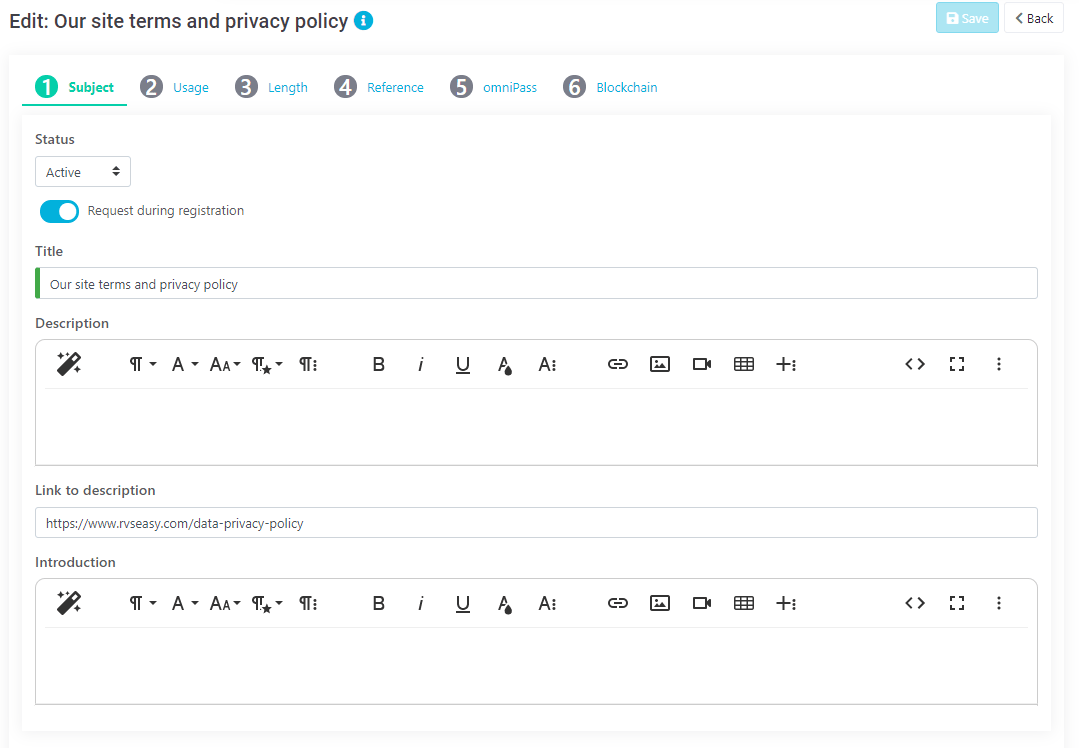Open the Blockchain tab

tap(610, 87)
